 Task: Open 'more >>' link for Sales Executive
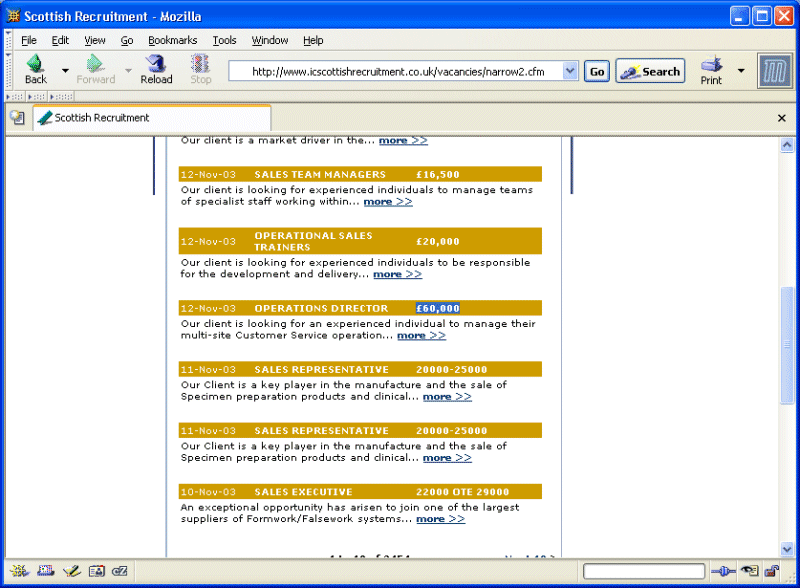click(440, 519)
